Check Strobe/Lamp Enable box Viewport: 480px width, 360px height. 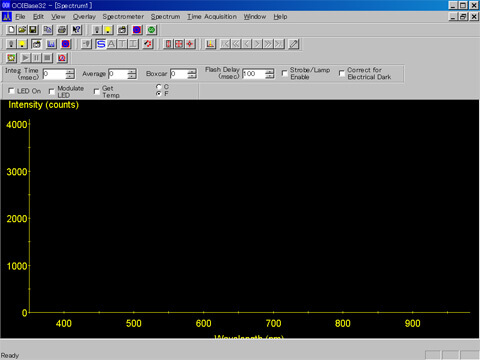coord(284,73)
